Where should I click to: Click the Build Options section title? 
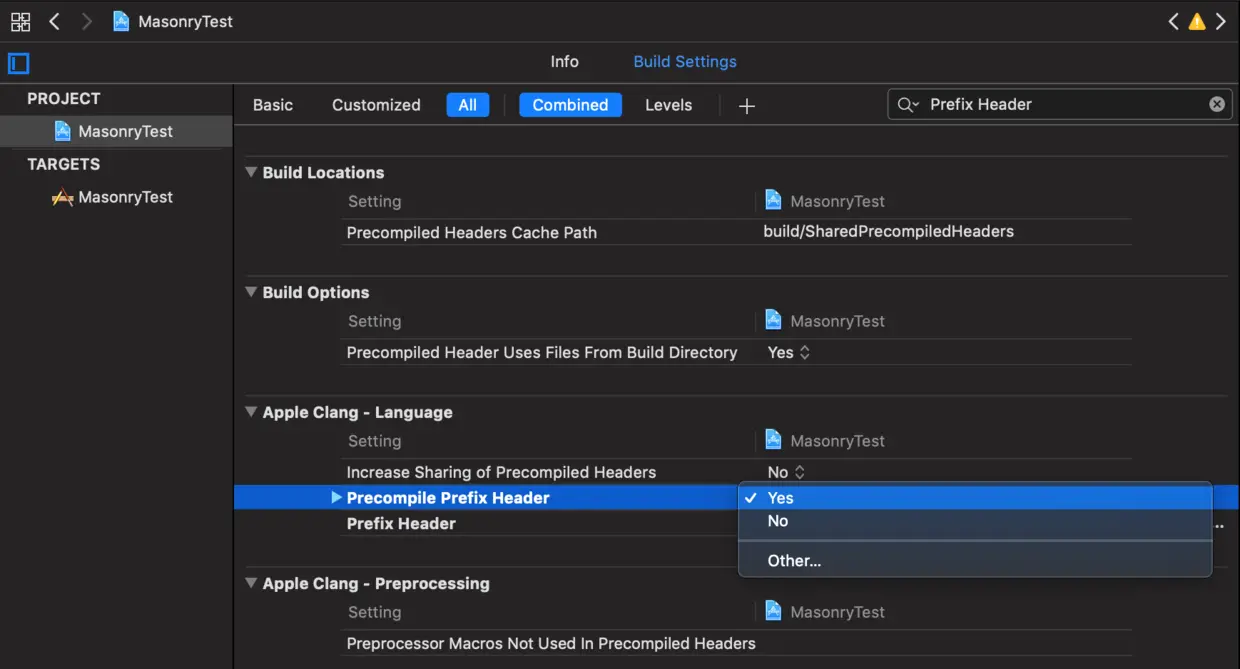click(316, 292)
